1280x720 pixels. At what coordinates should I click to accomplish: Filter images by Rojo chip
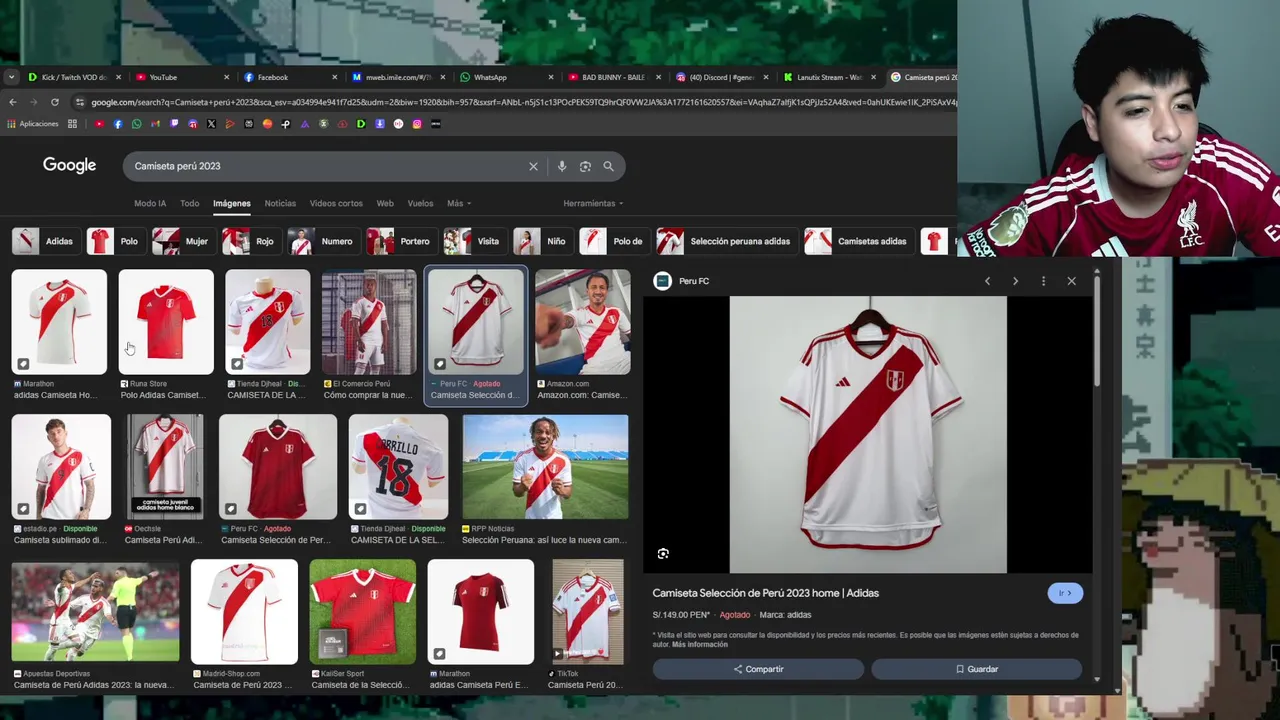click(x=250, y=241)
